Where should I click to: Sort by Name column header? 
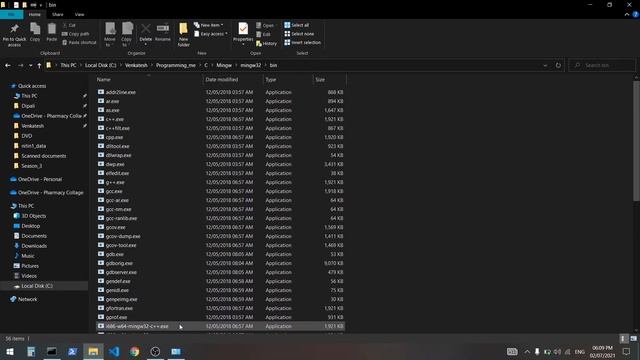coord(148,80)
